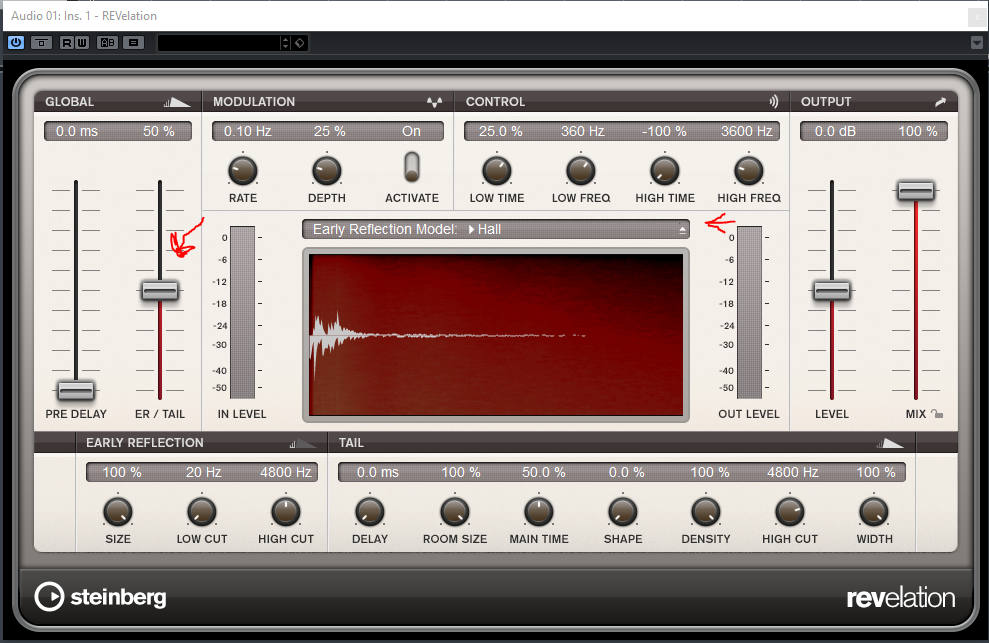Click the reverb impulse response display
The width and height of the screenshot is (989, 643).
(496, 335)
